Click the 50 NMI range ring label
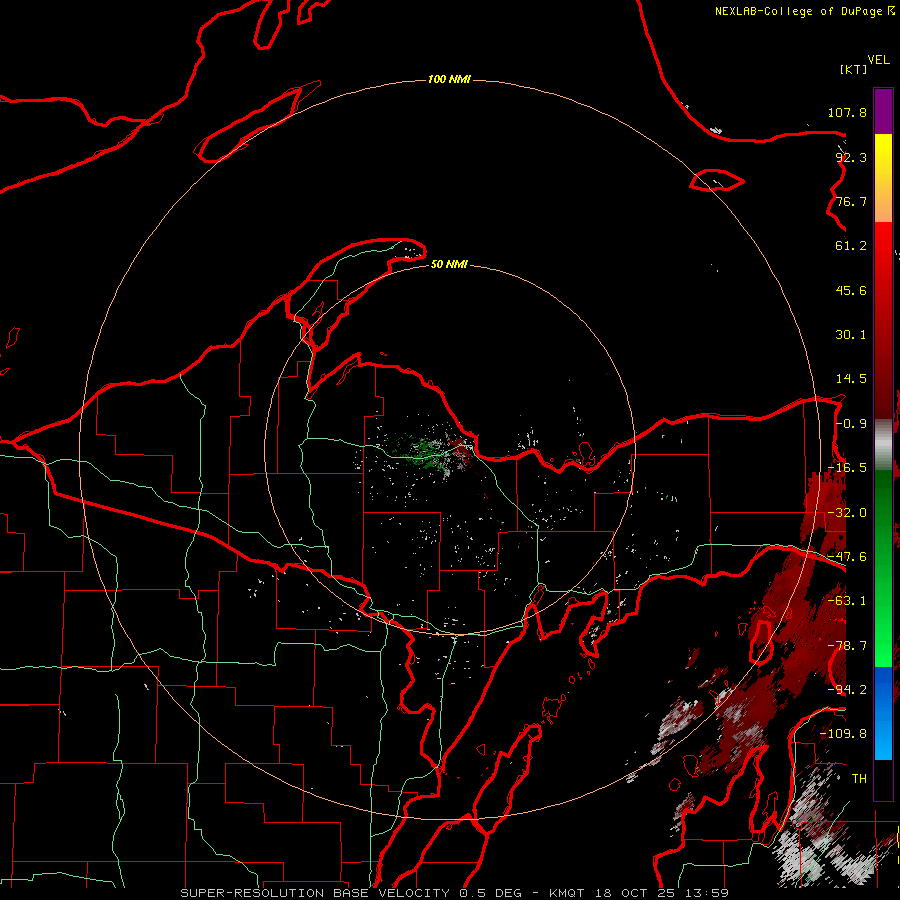Image resolution: width=900 pixels, height=900 pixels. point(449,264)
